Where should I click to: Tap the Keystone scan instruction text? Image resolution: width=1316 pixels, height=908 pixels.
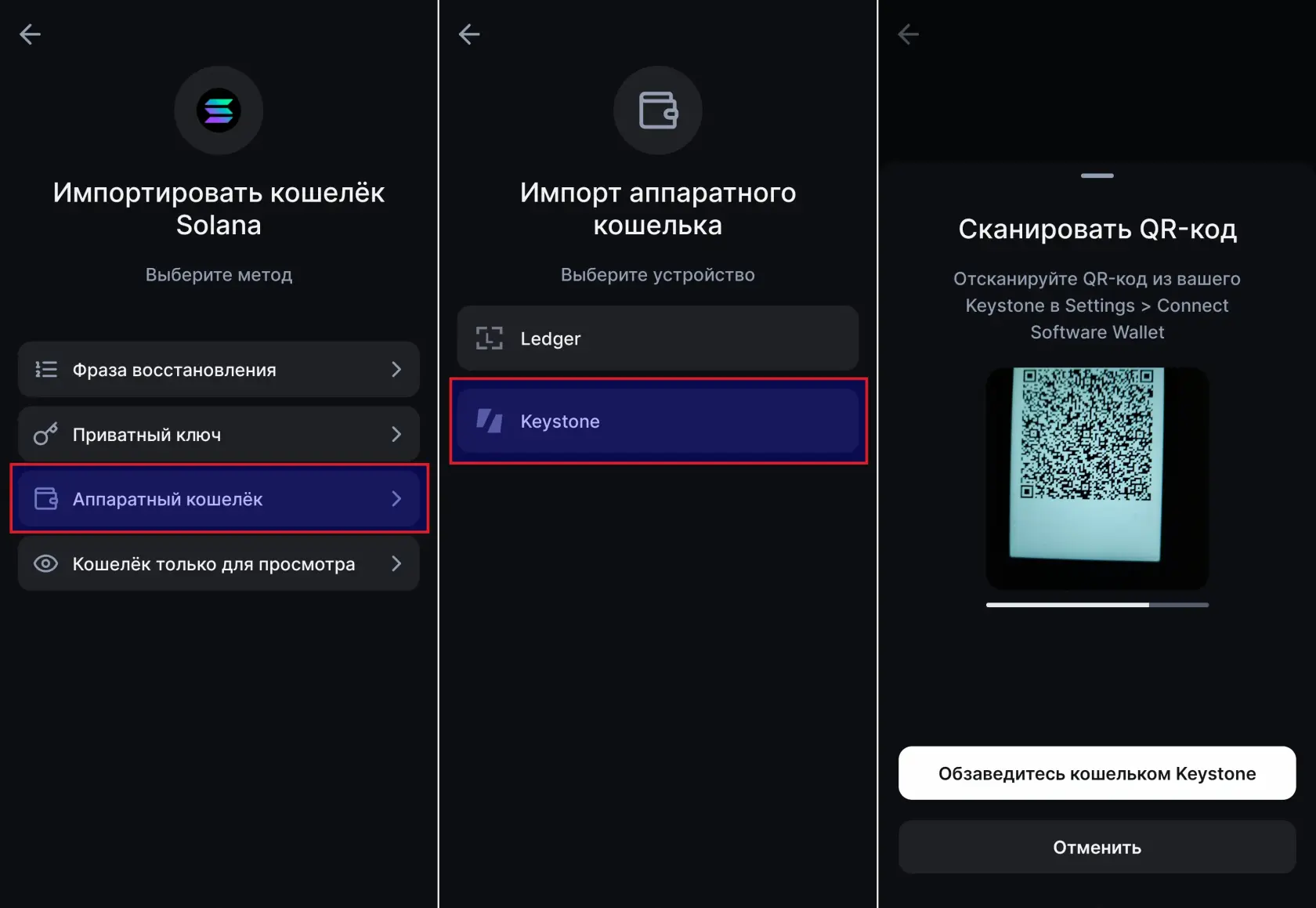(x=1097, y=306)
